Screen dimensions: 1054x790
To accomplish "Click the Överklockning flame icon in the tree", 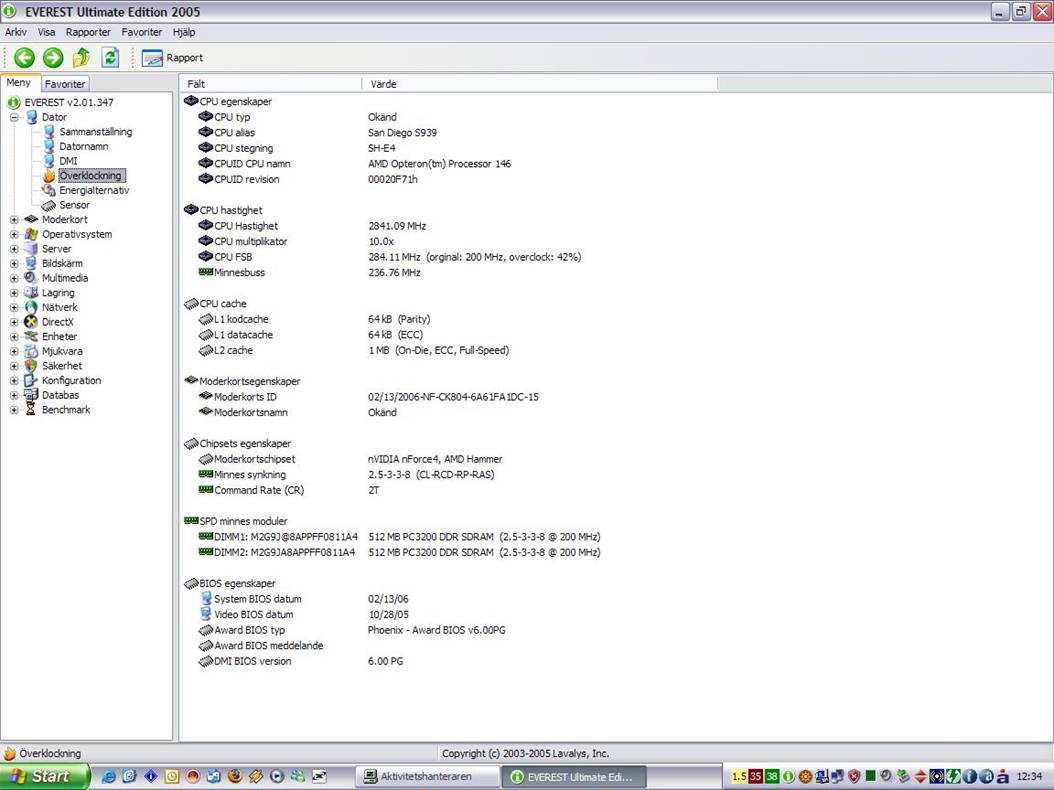I will point(48,175).
